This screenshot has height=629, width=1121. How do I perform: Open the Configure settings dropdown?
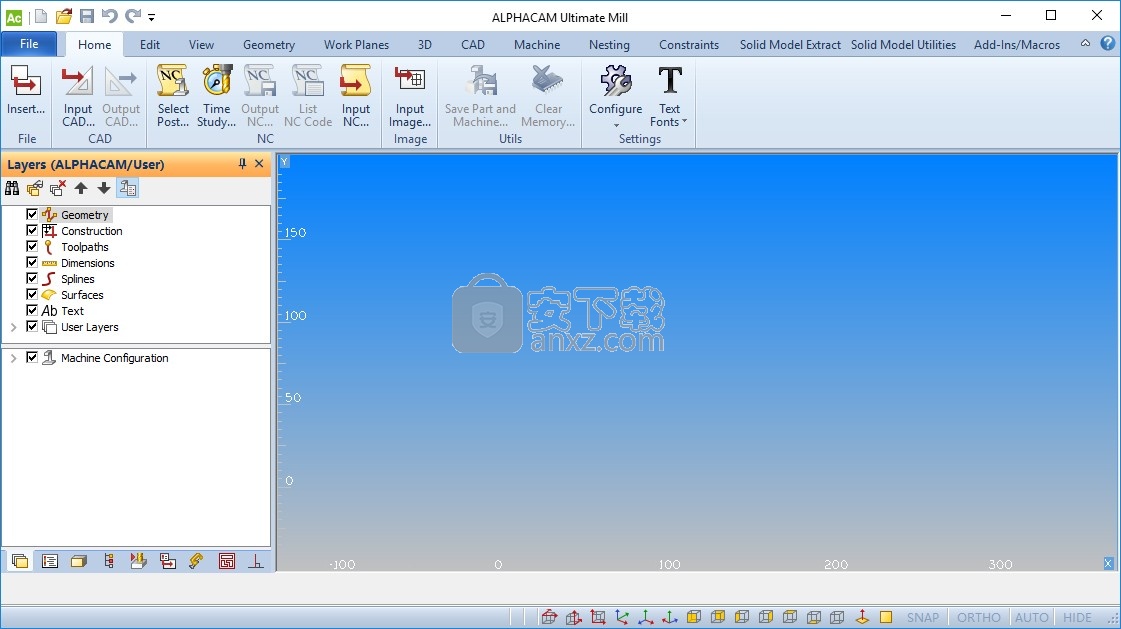pos(616,96)
